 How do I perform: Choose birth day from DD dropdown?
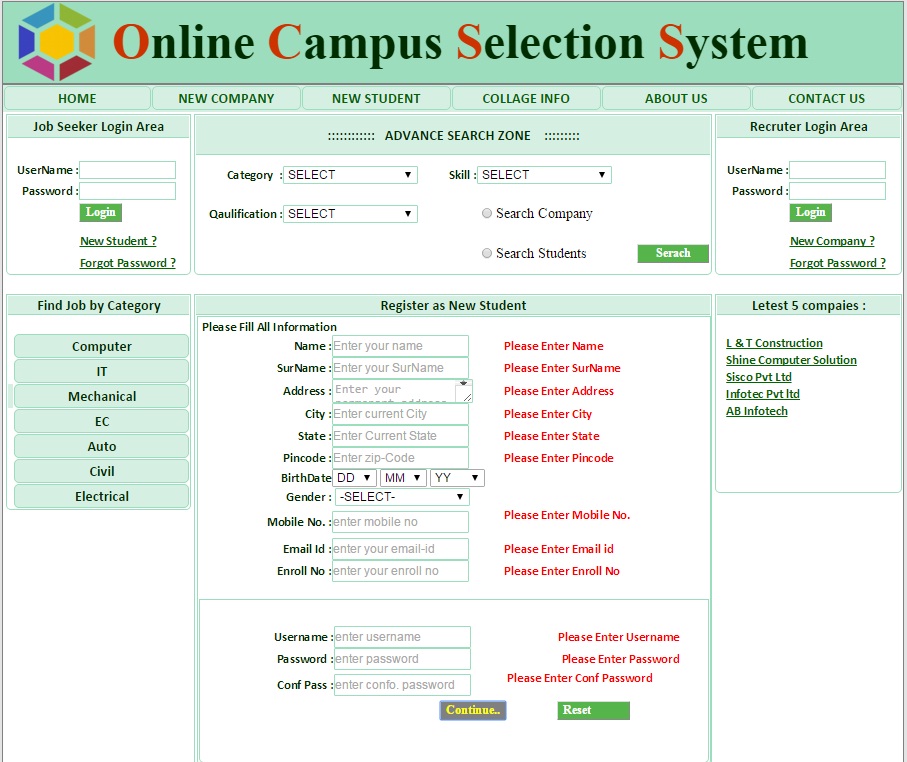point(354,478)
